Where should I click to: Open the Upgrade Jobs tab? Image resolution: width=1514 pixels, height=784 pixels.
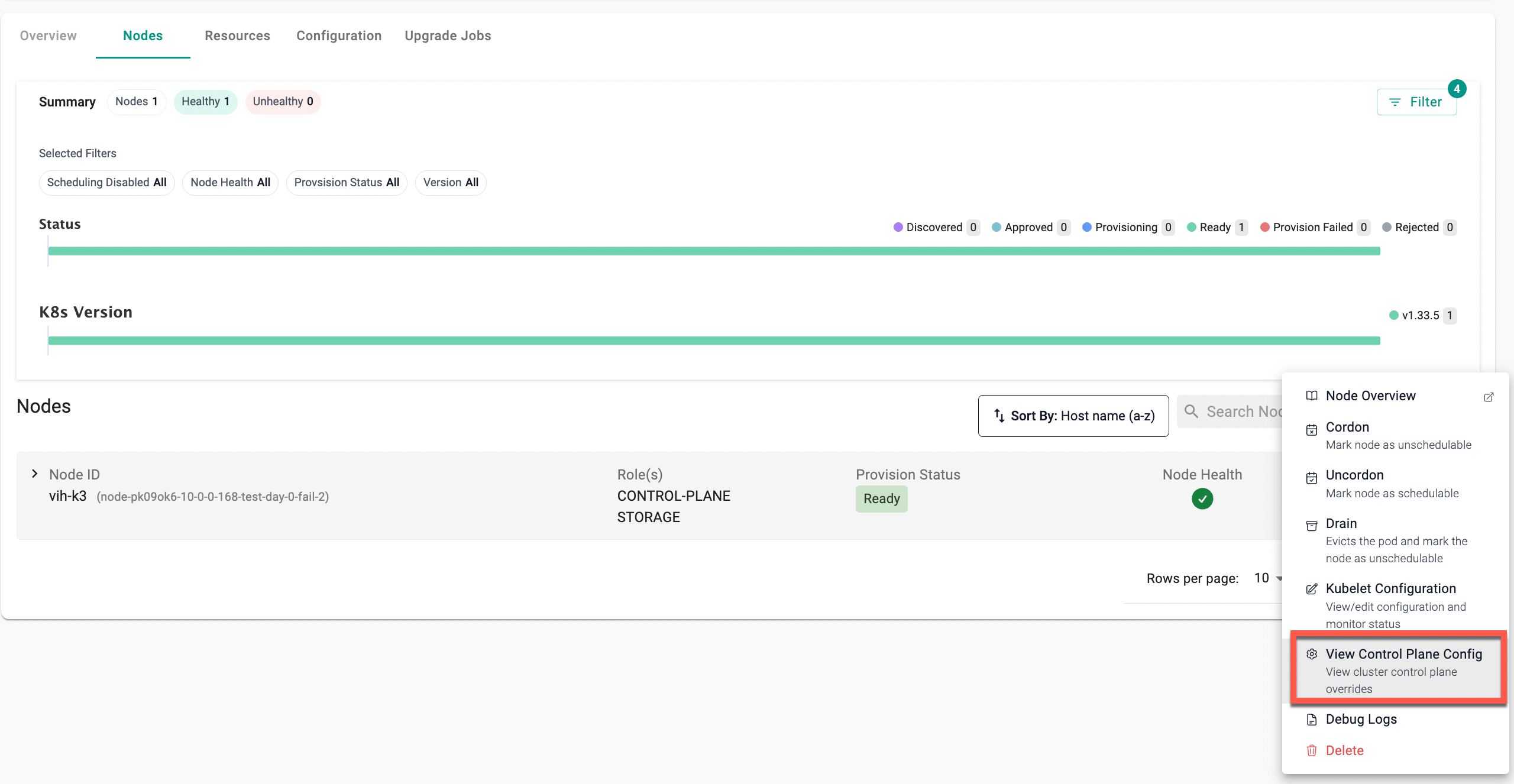448,35
